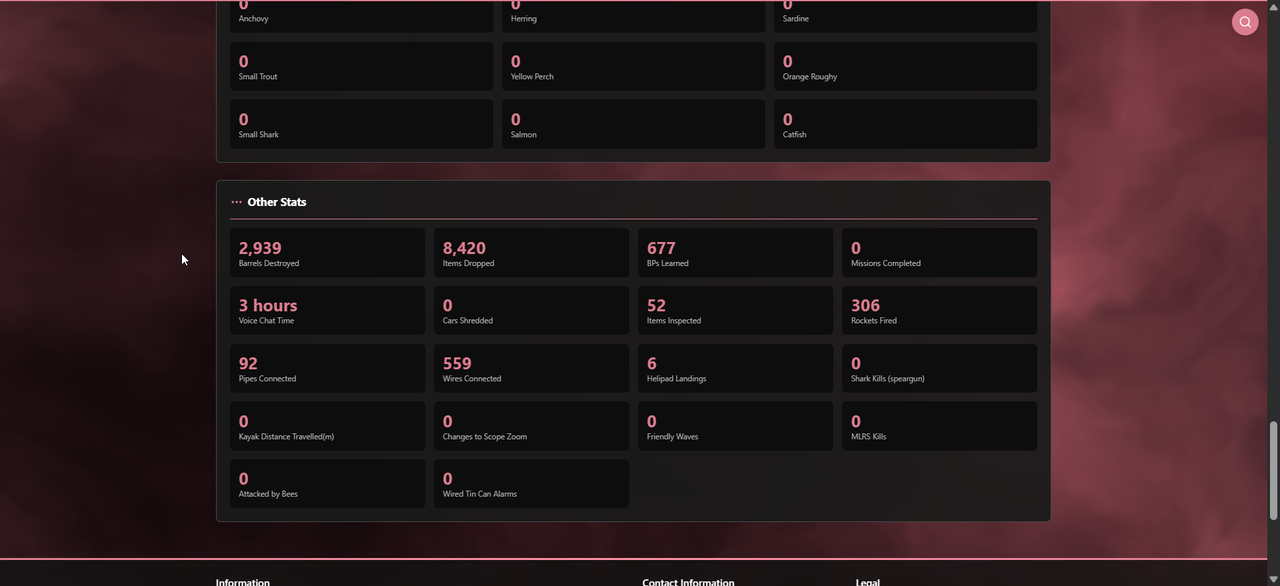Select the BPs Learned stat card
The height and width of the screenshot is (586, 1280).
click(x=735, y=253)
